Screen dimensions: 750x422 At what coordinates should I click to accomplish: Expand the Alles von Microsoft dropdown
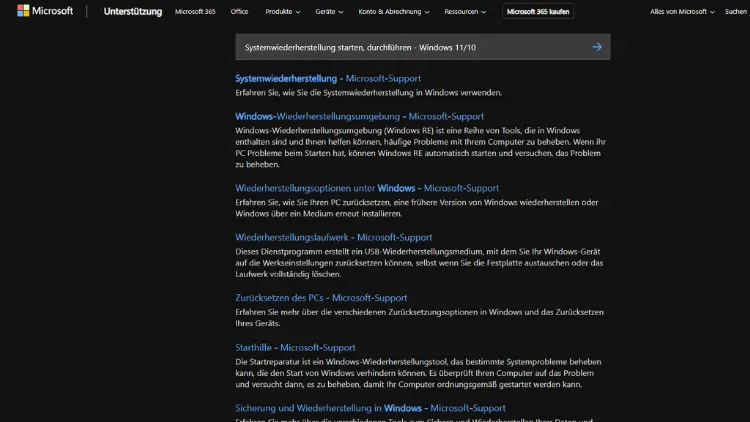pyautogui.click(x=682, y=11)
